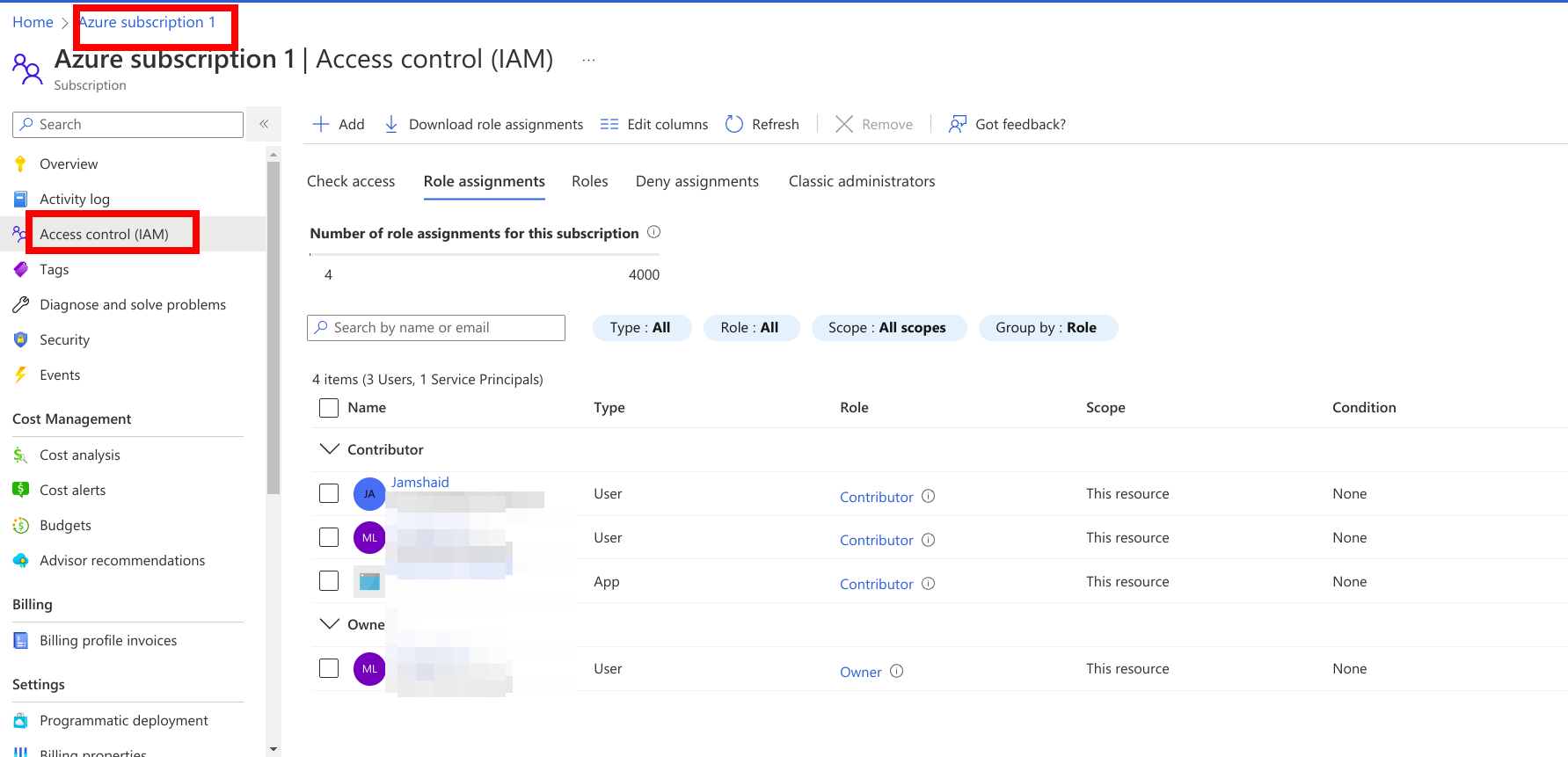Click the Remove button

(874, 124)
